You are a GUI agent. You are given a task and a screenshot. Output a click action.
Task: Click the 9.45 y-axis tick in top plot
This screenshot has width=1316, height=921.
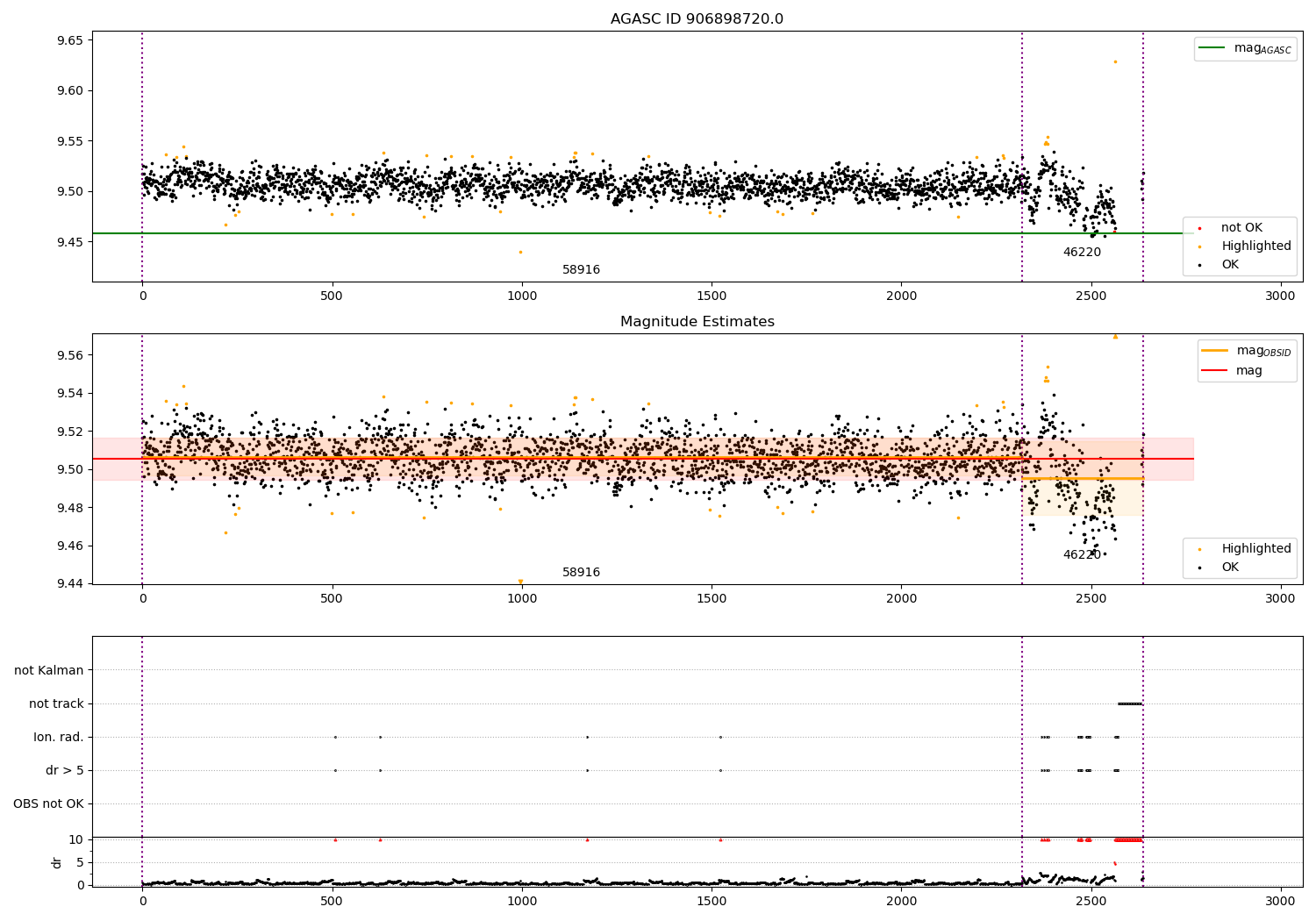(70, 242)
